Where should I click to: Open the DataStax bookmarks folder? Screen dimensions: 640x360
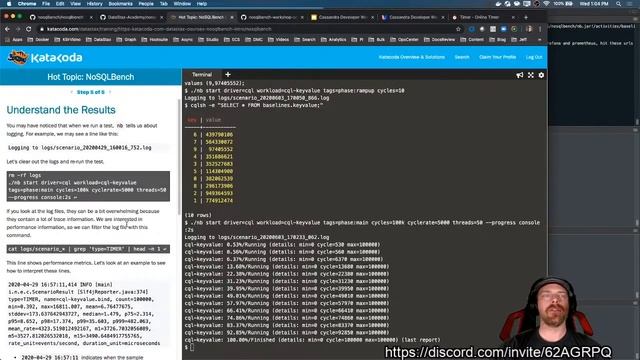[x=98, y=40]
